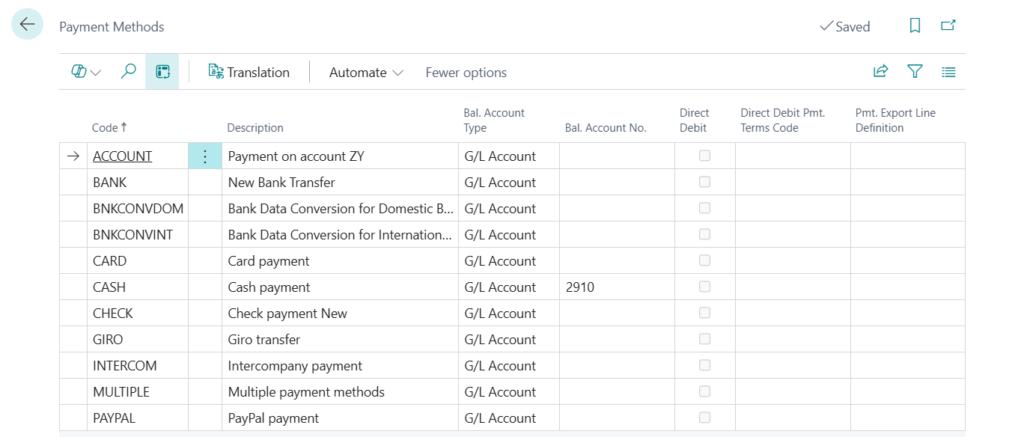The width and height of the screenshot is (1024, 437).
Task: Open page in new window icon
Action: coord(948,26)
